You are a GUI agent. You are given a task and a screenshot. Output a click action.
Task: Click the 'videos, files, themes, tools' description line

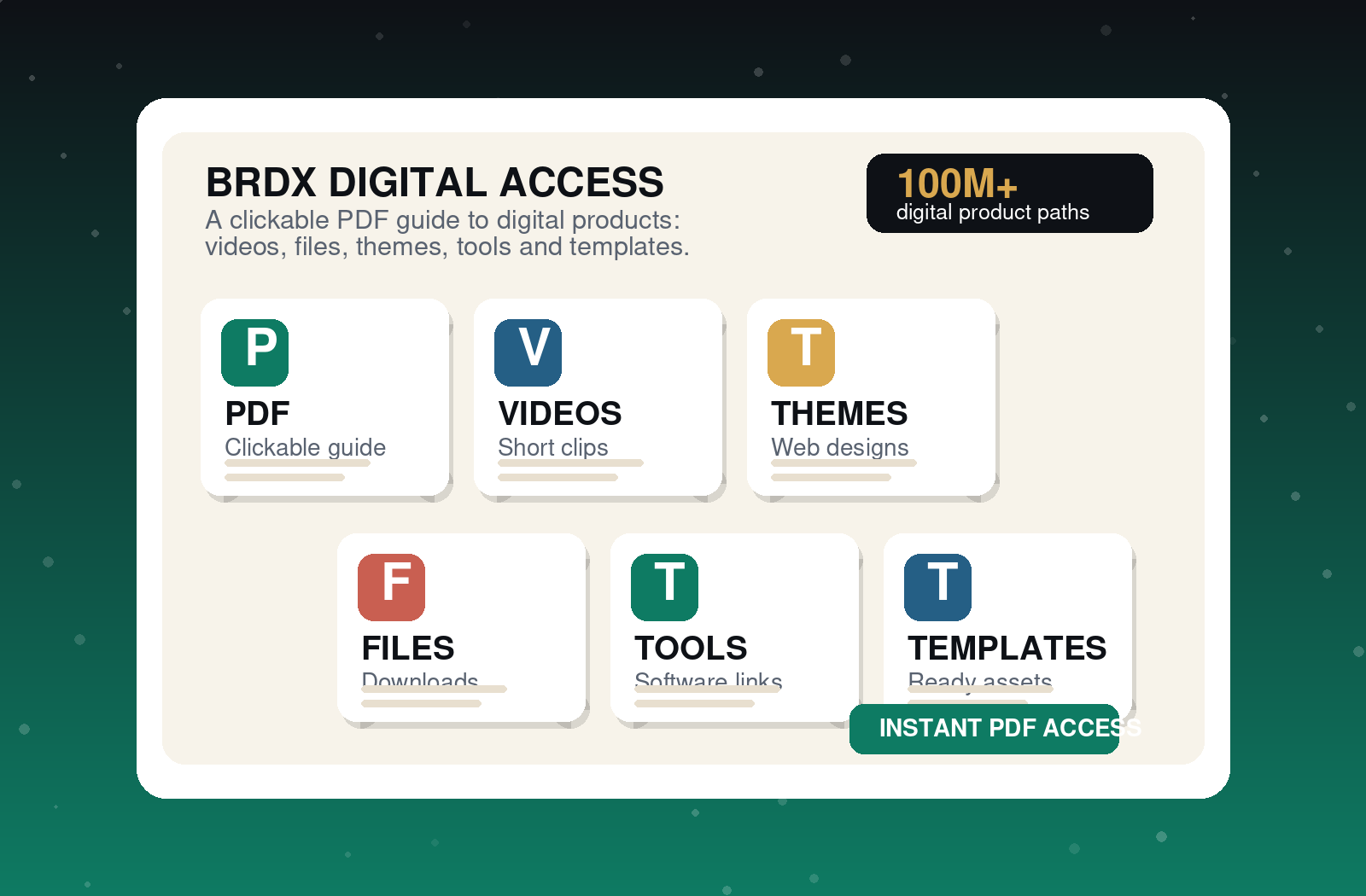pos(447,247)
